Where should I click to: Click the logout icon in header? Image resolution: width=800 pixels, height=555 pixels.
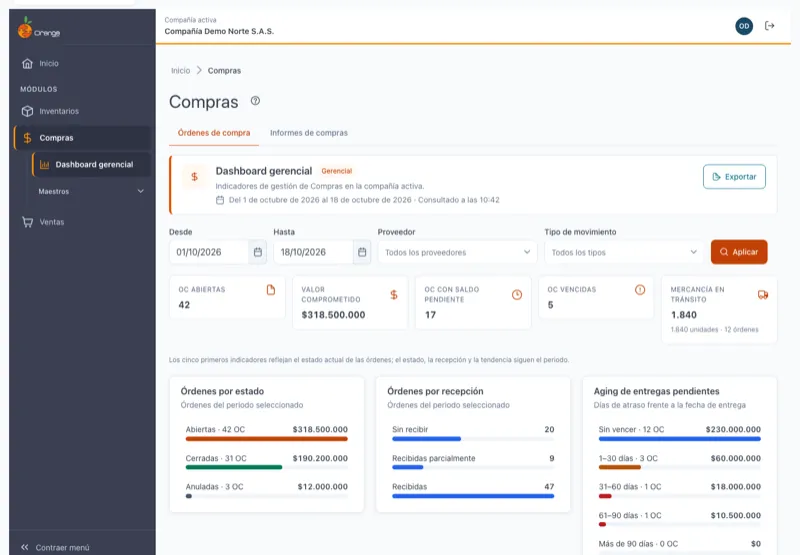click(x=769, y=26)
